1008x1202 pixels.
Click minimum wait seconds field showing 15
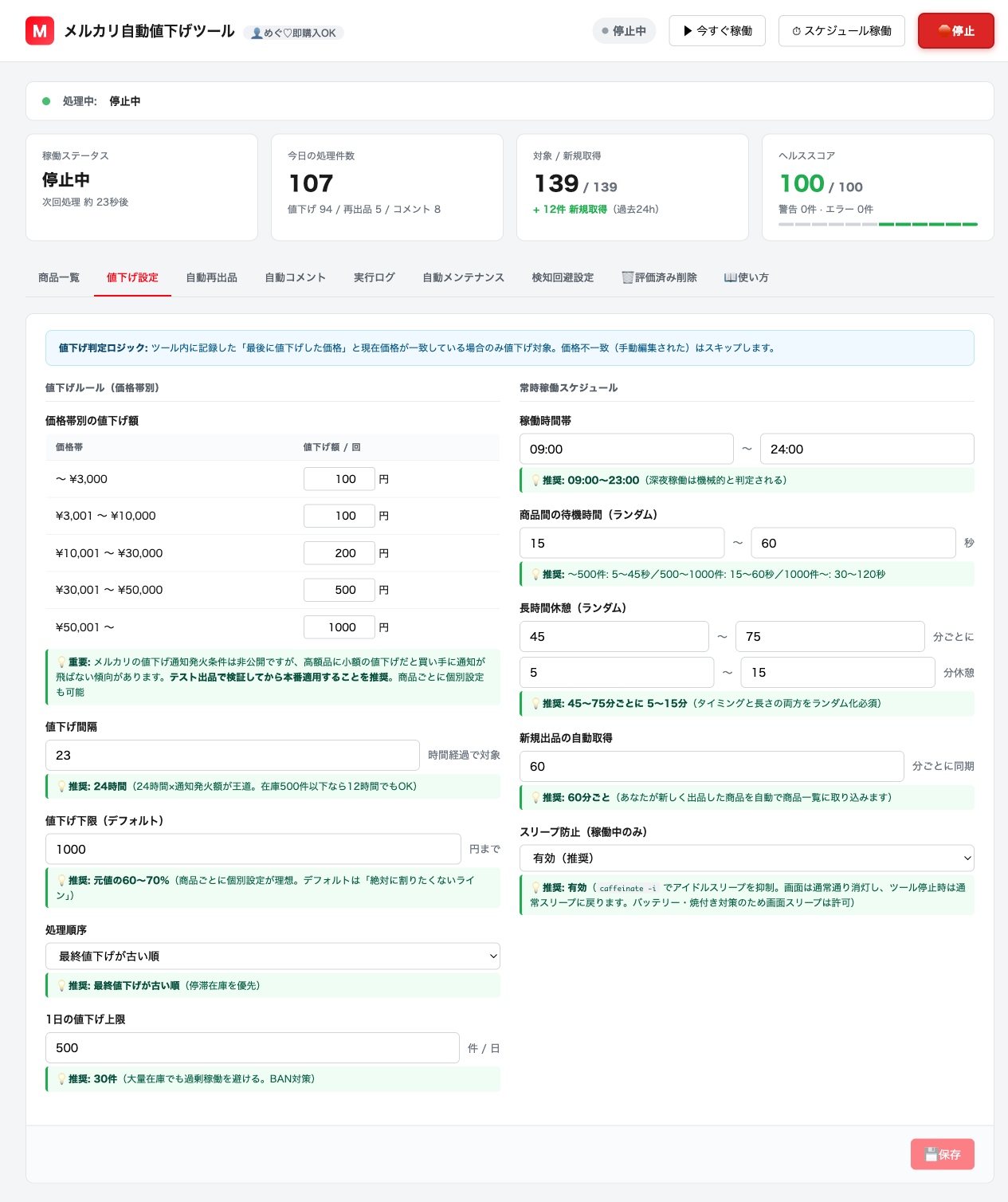click(x=622, y=543)
